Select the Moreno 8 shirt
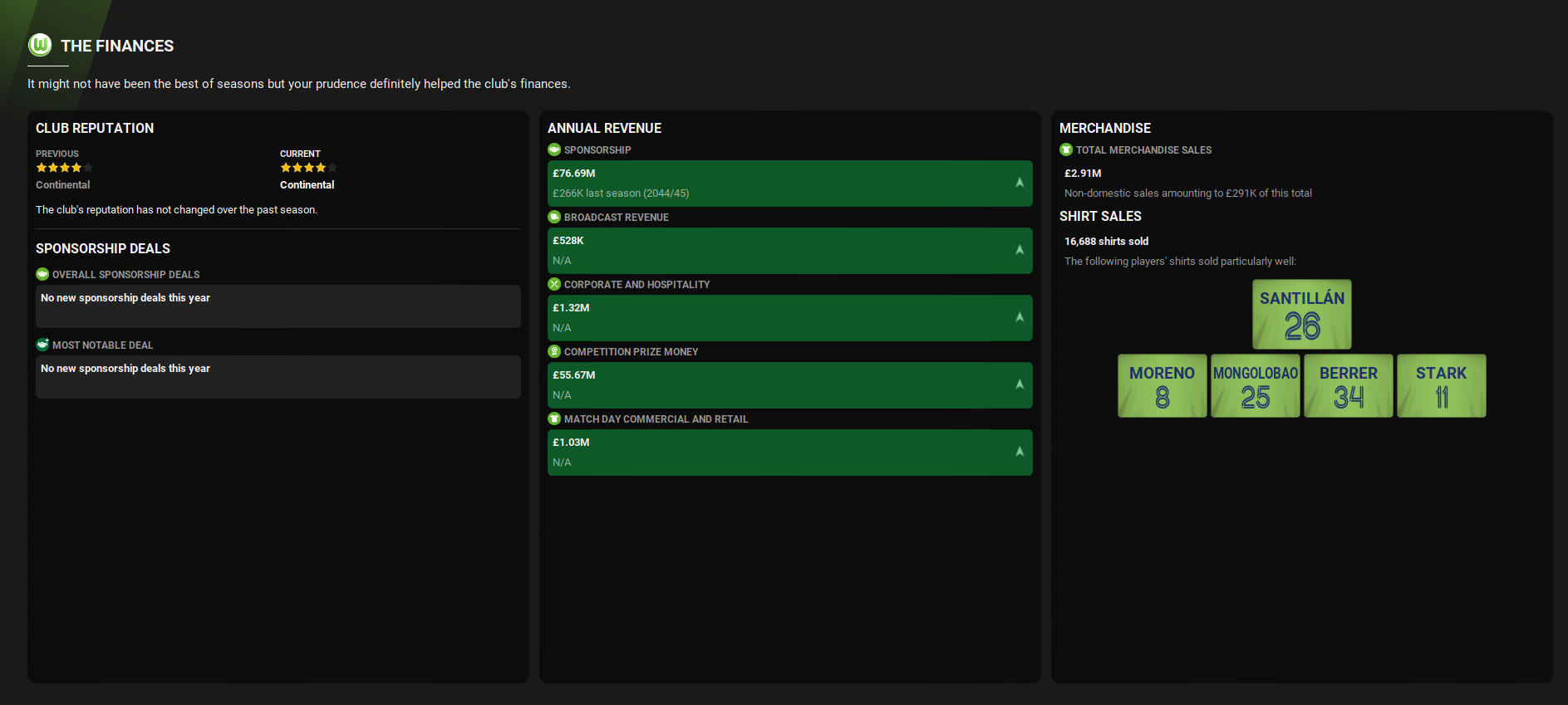Screen dimensions: 1568x705 [x=1162, y=386]
